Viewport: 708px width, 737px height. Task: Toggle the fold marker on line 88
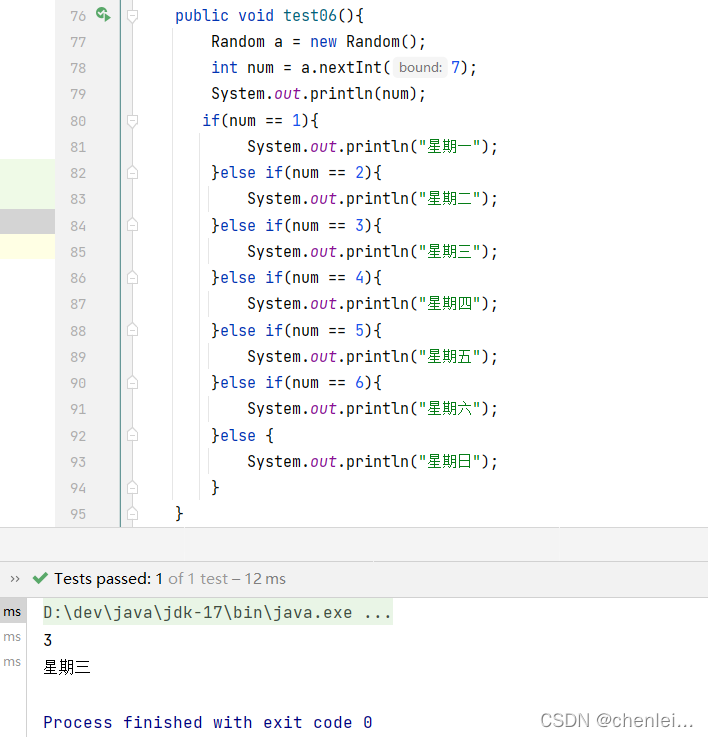[133, 330]
